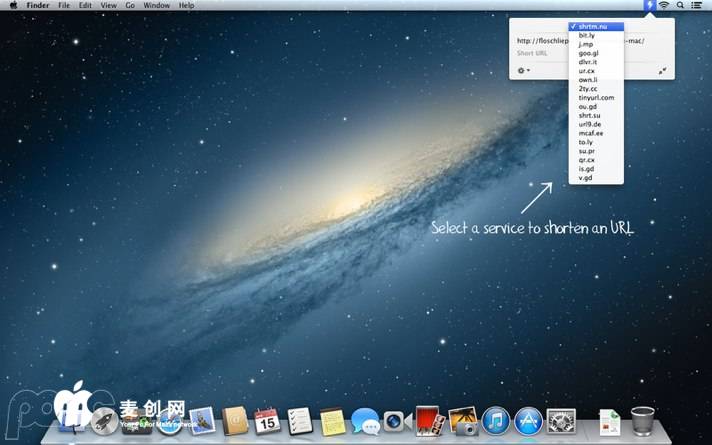The width and height of the screenshot is (712, 445).
Task: Open the Edit menu
Action: pos(85,5)
